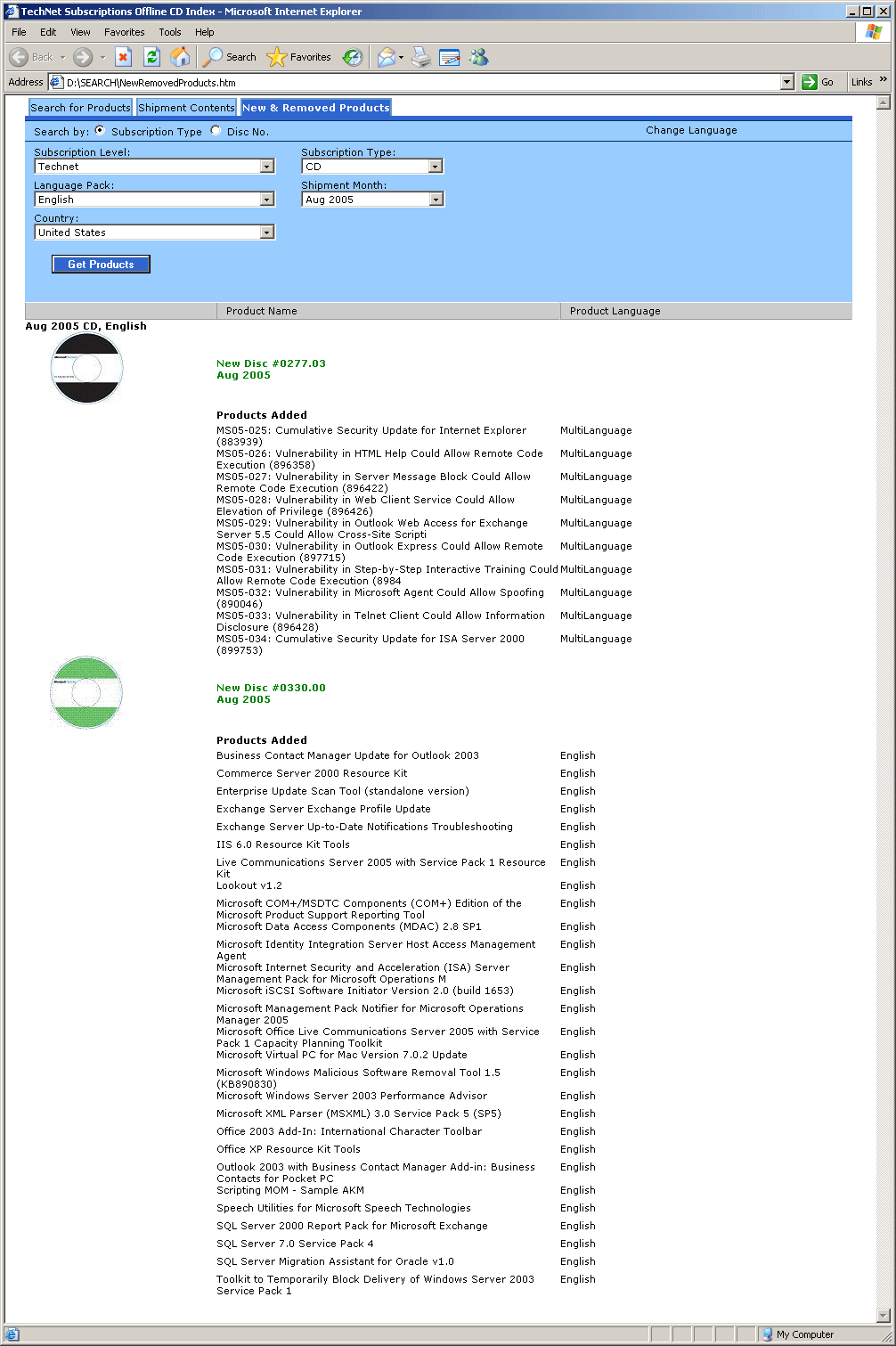Click vertical scrollbar up arrow
Image resolution: width=896 pixels, height=1346 pixels.
coord(884,102)
